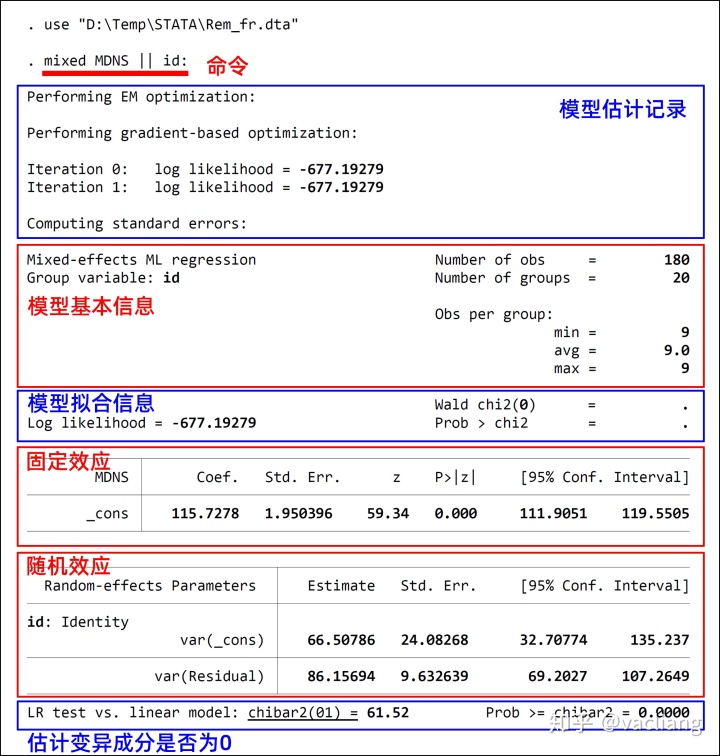Click the "Coef." column header
This screenshot has height=756, width=720.
point(217,477)
